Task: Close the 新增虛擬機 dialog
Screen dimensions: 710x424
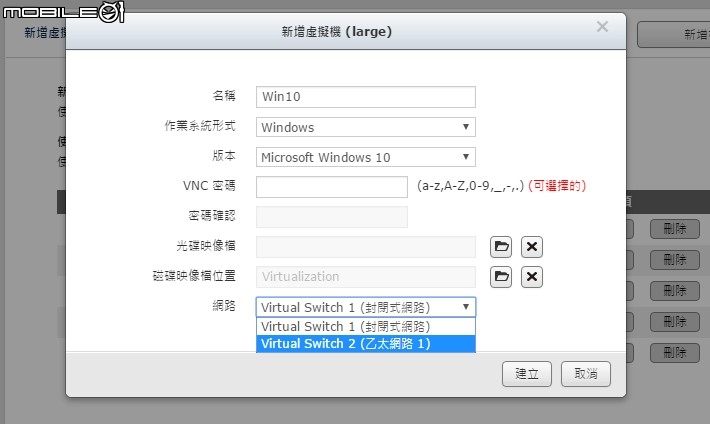Action: pyautogui.click(x=602, y=27)
